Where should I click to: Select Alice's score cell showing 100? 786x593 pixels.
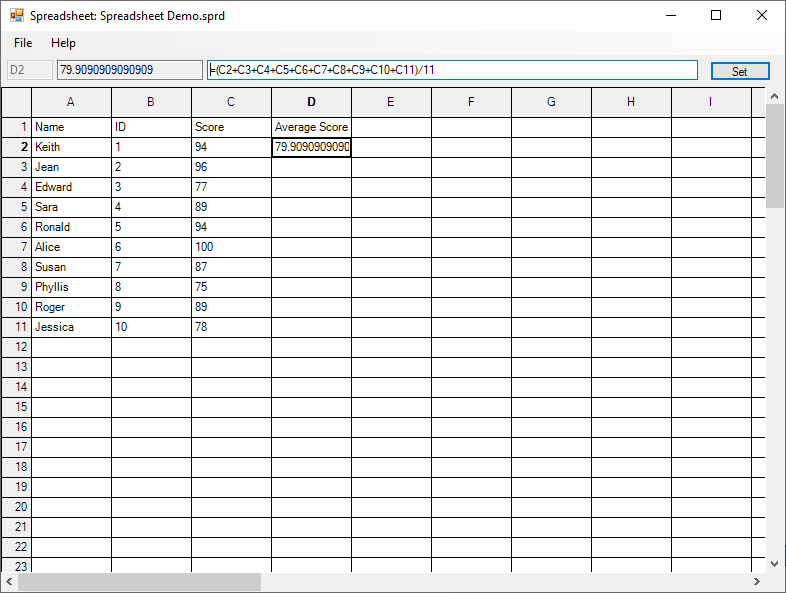click(x=231, y=248)
